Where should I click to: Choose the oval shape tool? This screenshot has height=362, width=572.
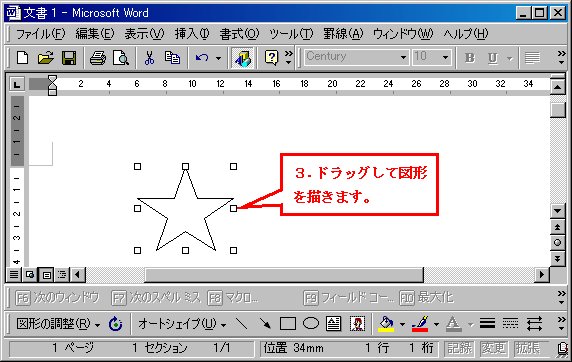click(311, 324)
